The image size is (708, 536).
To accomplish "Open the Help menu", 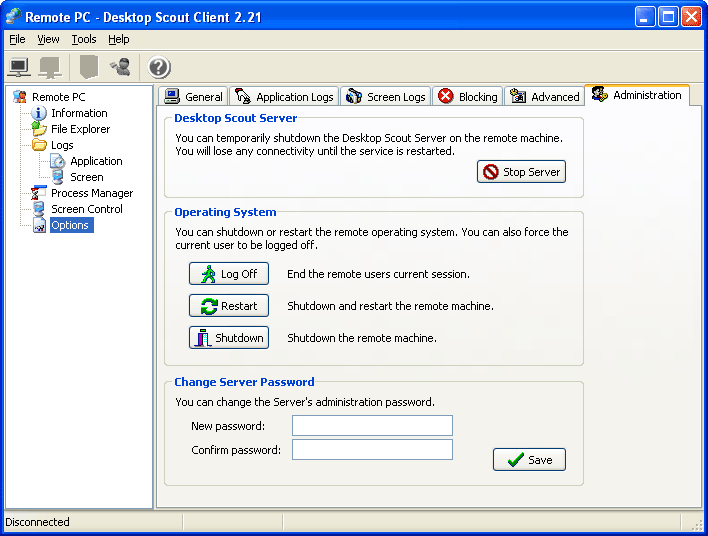I will click(x=119, y=39).
